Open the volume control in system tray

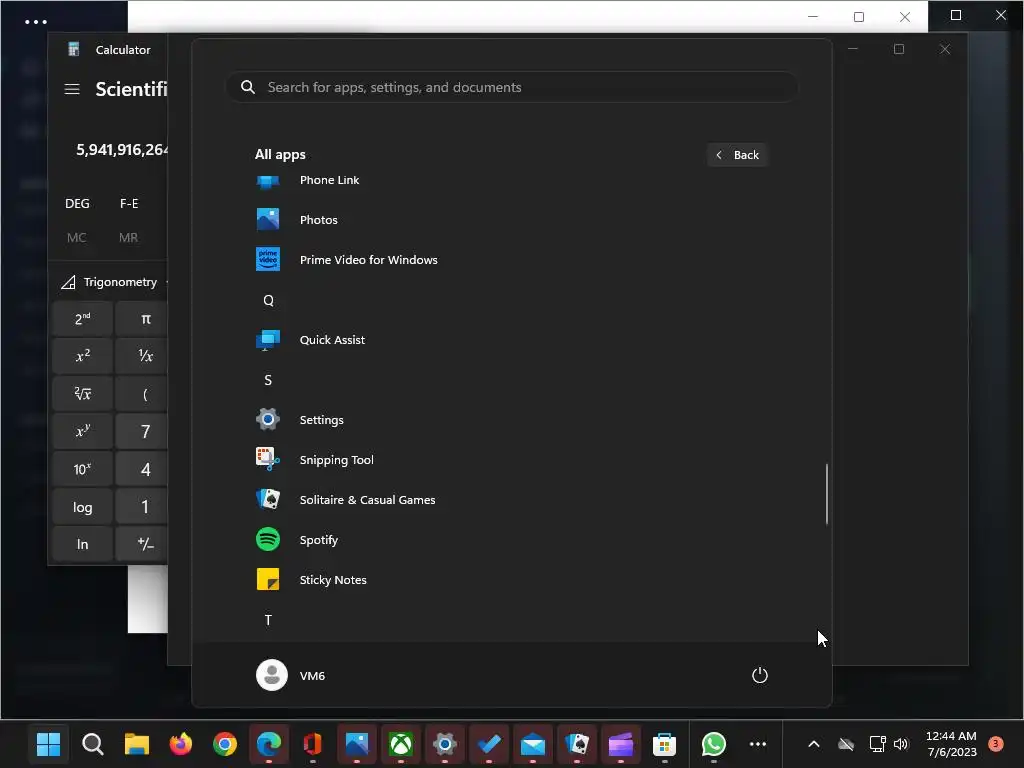[x=901, y=744]
